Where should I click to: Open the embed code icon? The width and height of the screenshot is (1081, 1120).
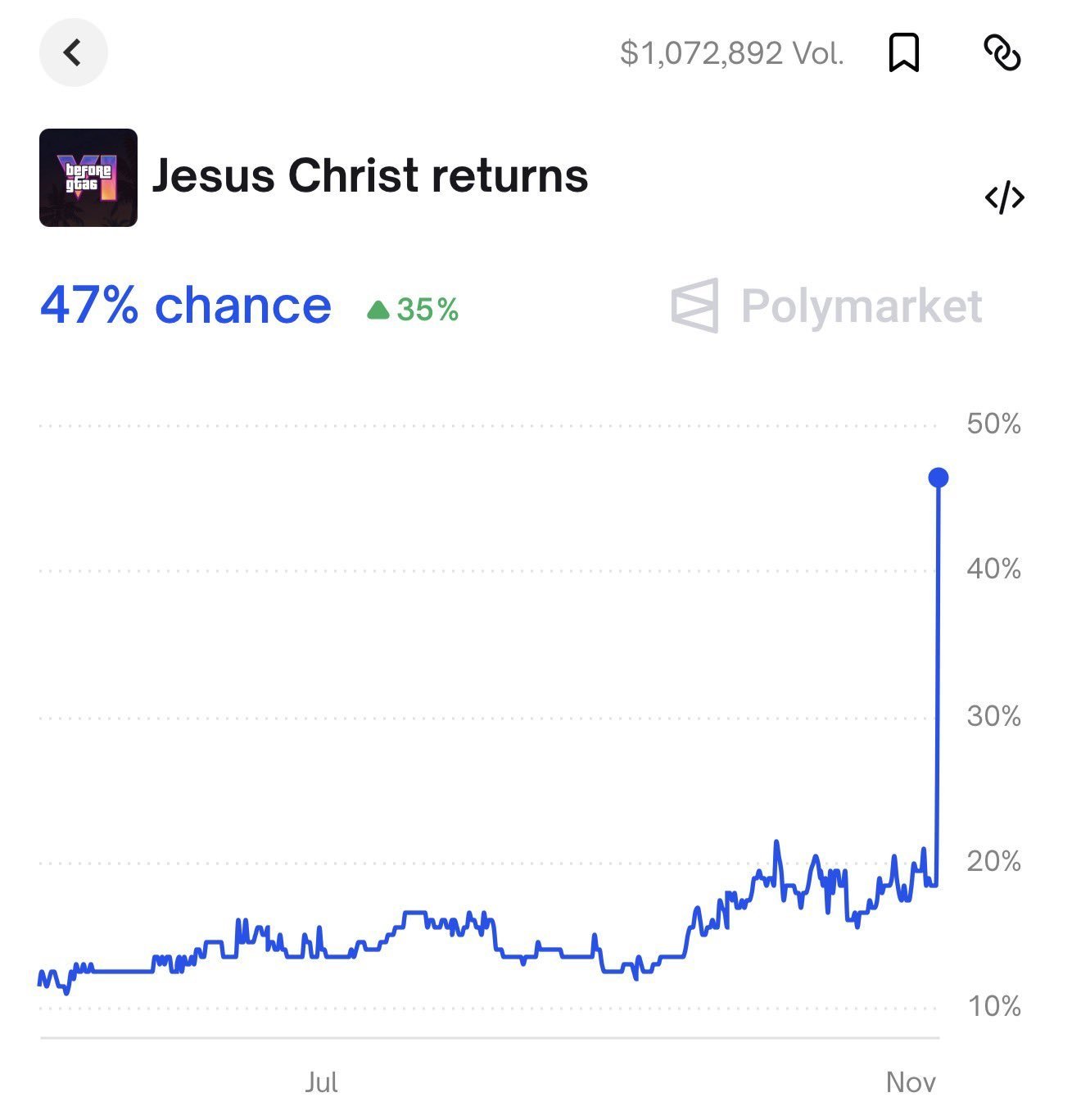[x=1004, y=197]
